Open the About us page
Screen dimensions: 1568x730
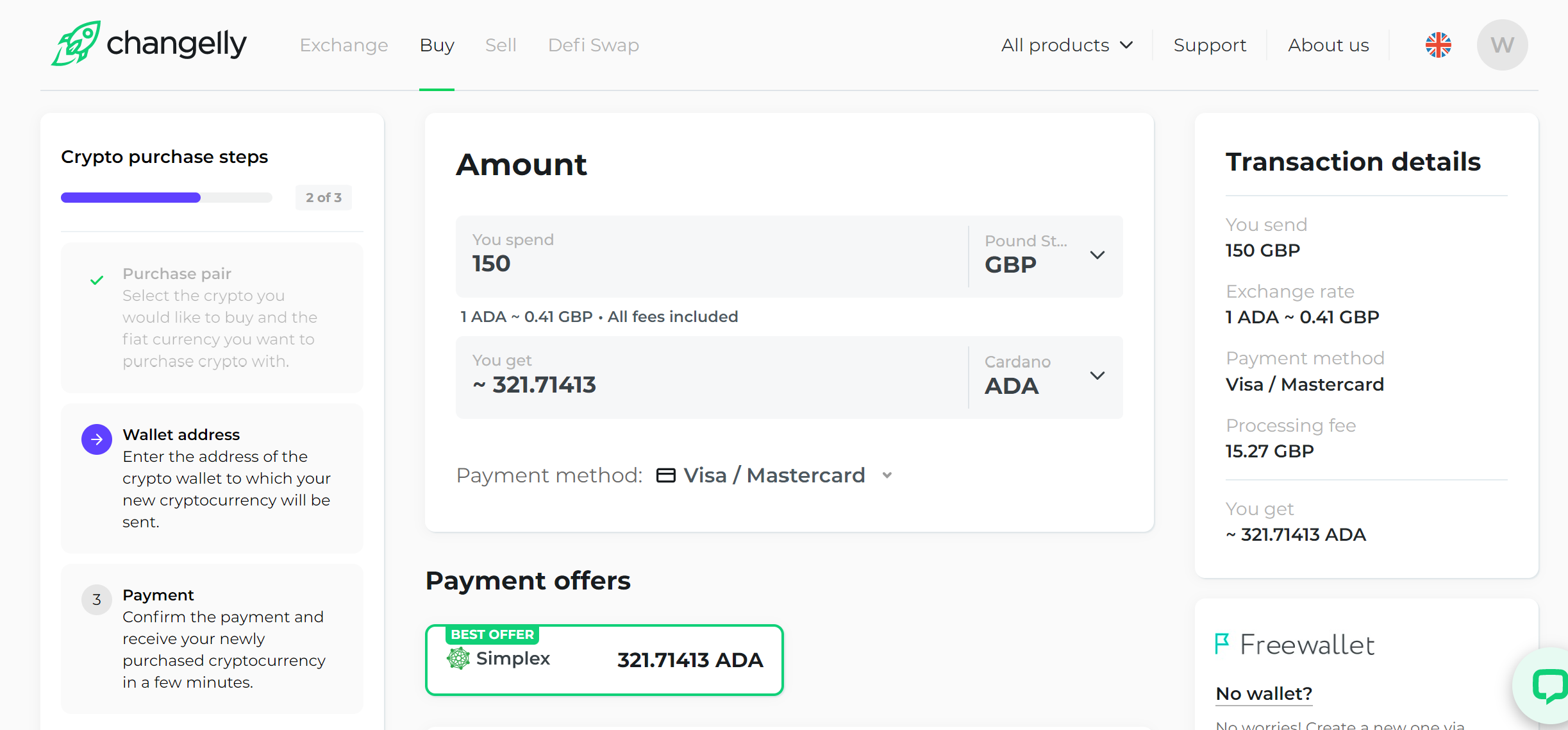(1329, 45)
